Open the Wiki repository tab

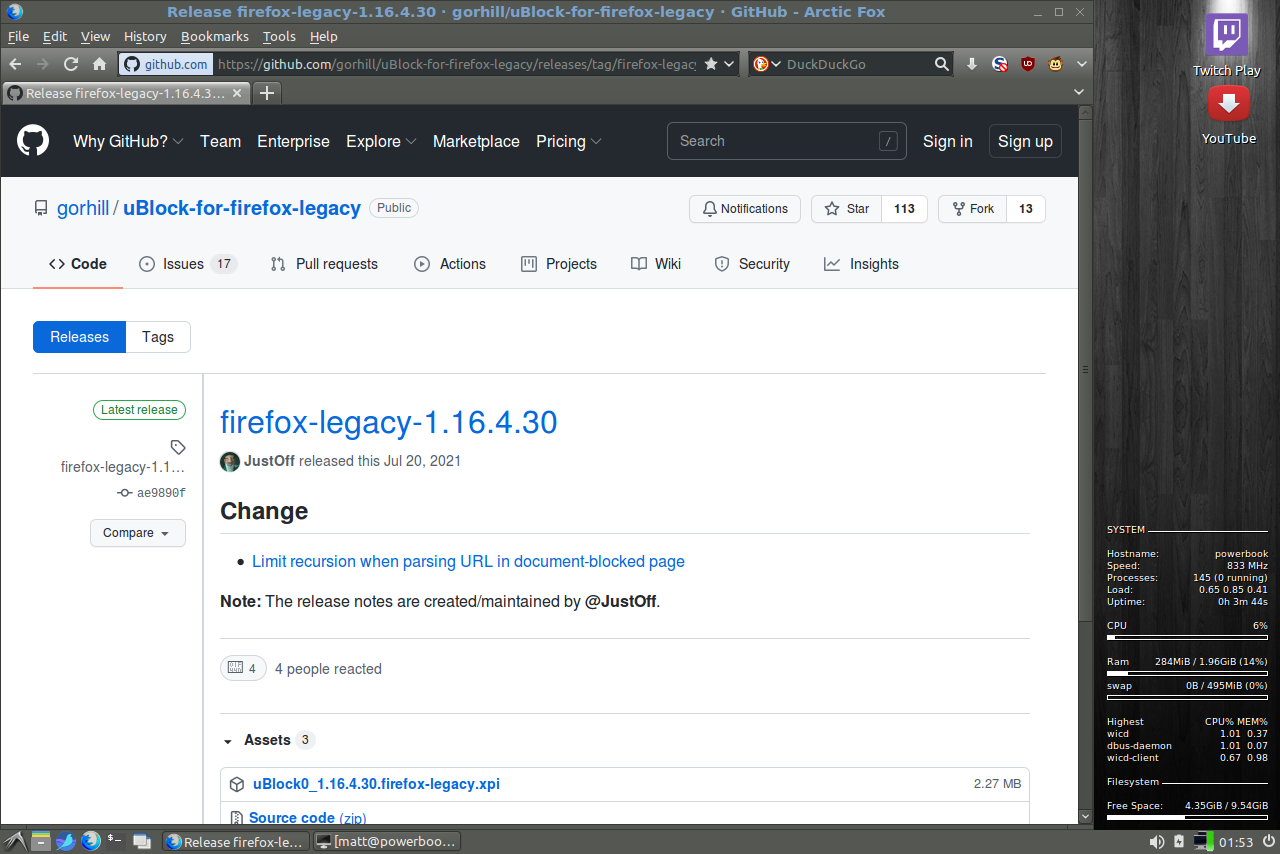pyautogui.click(x=656, y=264)
